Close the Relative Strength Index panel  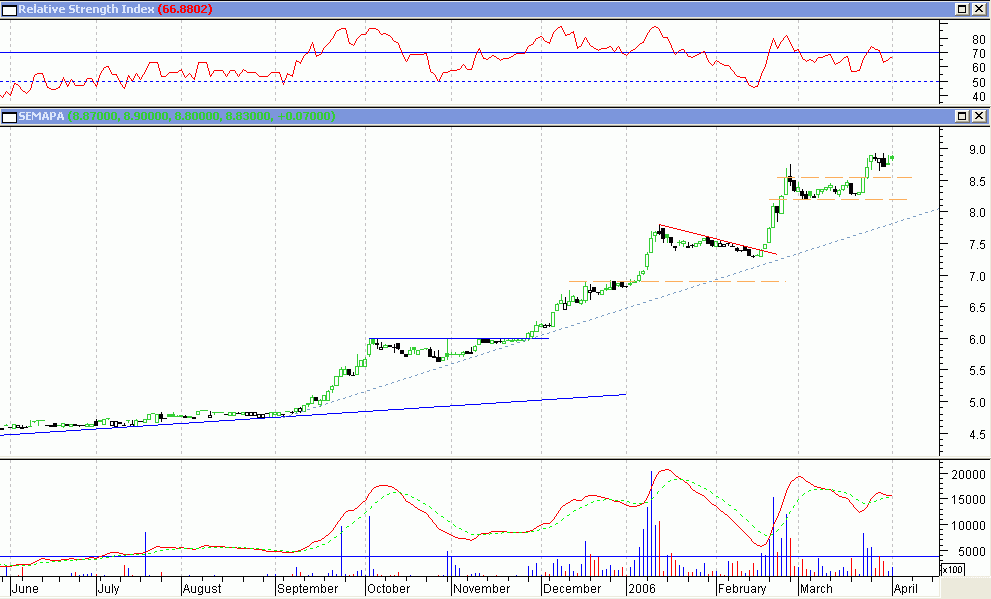[x=978, y=9]
